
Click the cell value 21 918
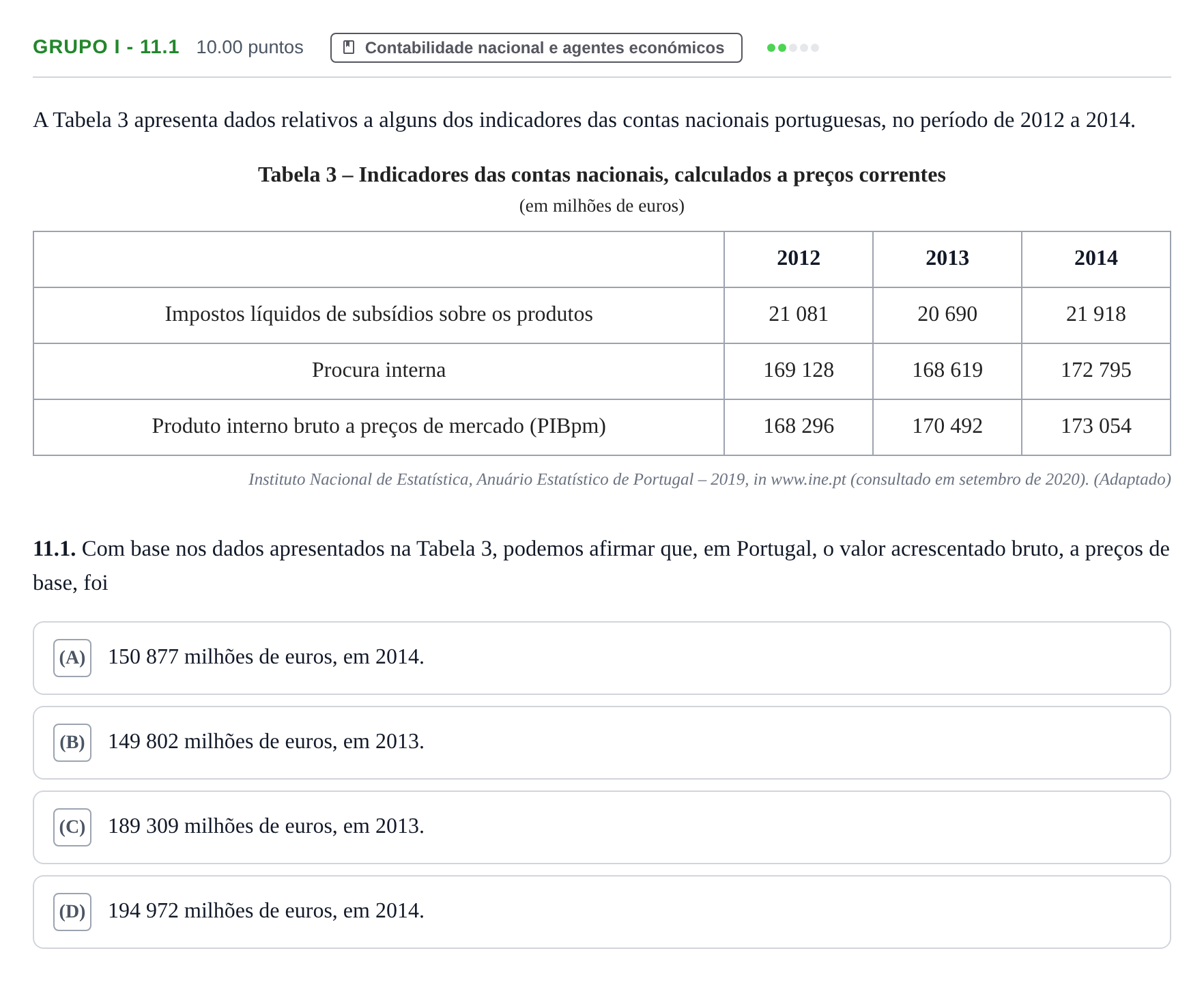(x=1096, y=314)
